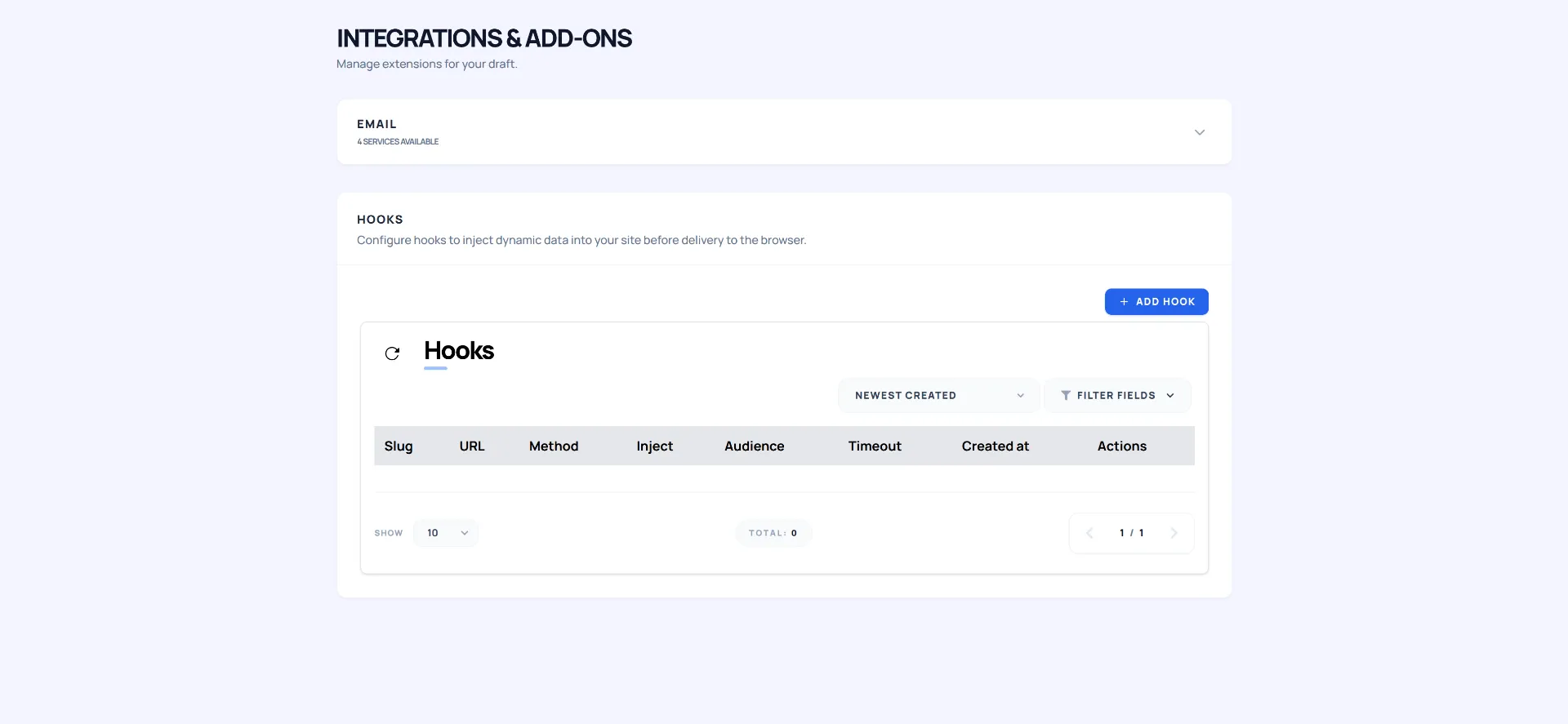
Task: Go to previous page arrow in pagination
Action: 1089,533
